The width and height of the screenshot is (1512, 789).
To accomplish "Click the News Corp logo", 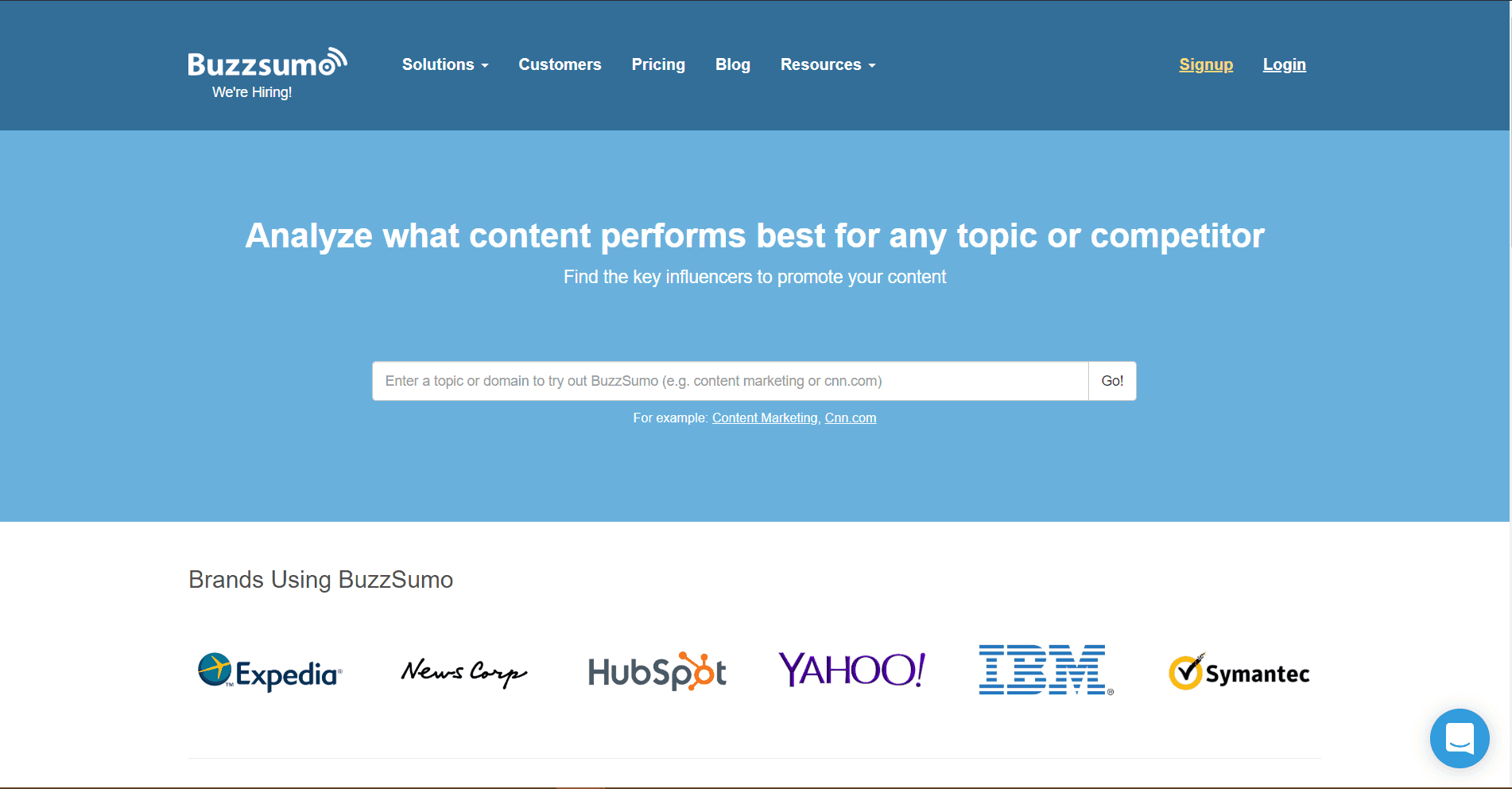I will [464, 672].
